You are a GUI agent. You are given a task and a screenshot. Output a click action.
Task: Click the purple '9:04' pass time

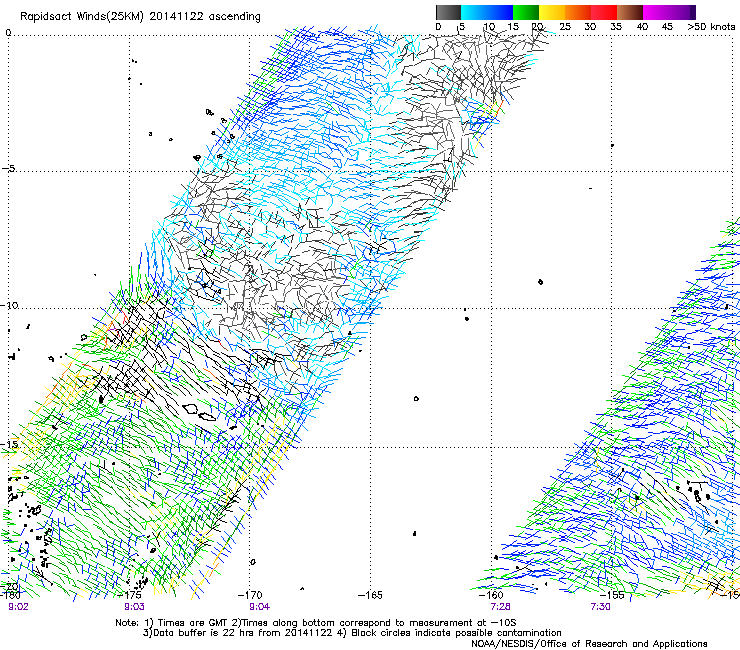pos(260,607)
